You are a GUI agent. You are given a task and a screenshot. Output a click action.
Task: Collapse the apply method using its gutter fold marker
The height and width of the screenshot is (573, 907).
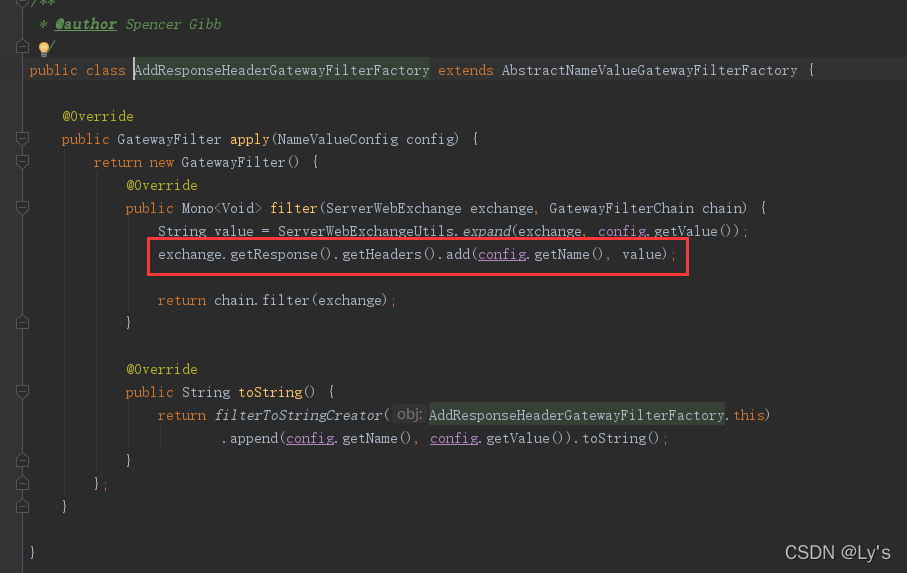(23, 139)
